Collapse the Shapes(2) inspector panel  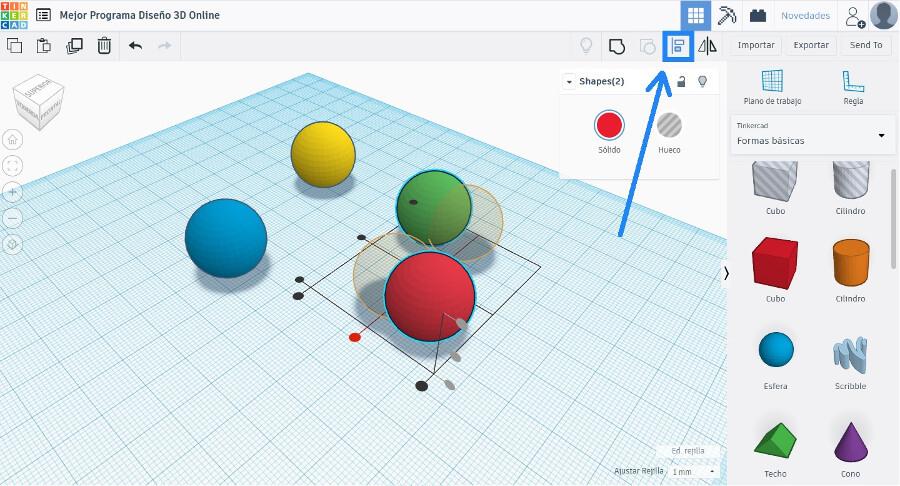pyautogui.click(x=569, y=82)
